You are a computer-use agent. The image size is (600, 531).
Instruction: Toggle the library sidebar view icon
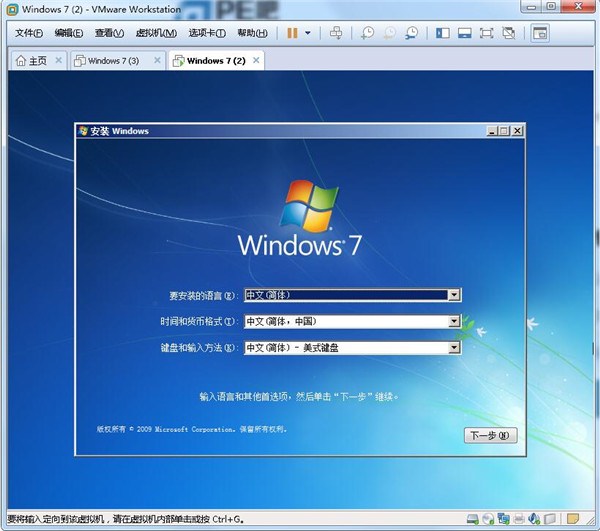click(x=442, y=33)
